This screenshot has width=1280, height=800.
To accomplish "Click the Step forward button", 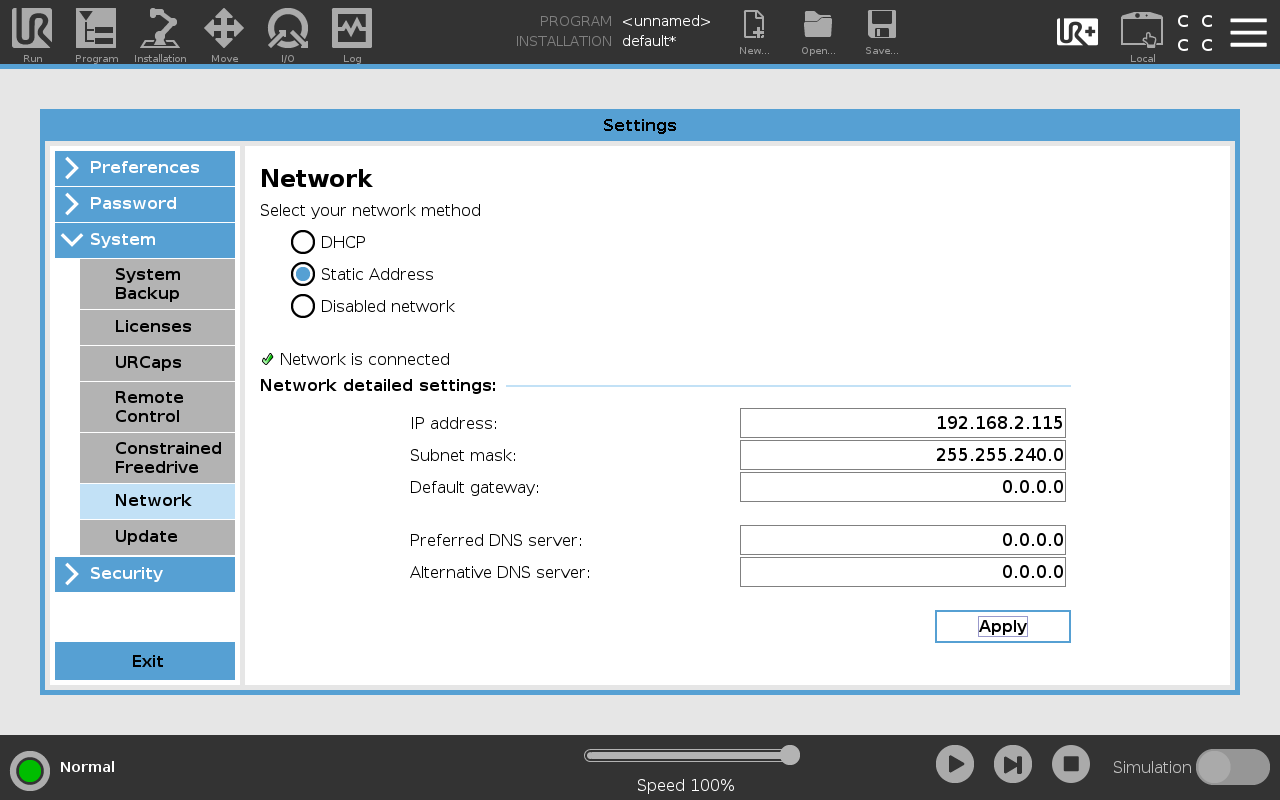I will 1013,765.
